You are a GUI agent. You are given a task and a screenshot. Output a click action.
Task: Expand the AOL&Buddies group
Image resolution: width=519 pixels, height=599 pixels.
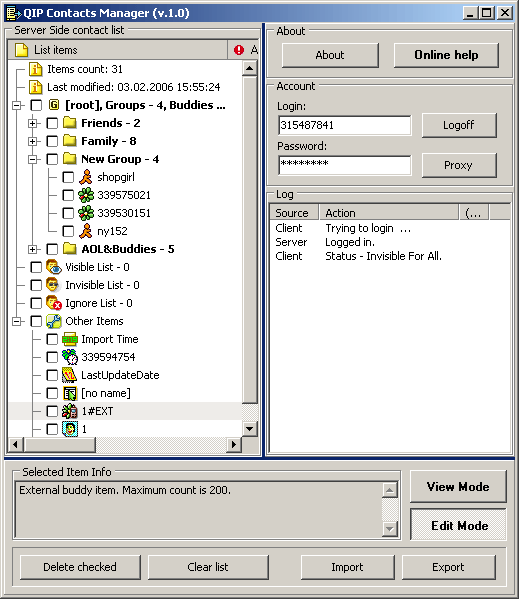(x=33, y=249)
